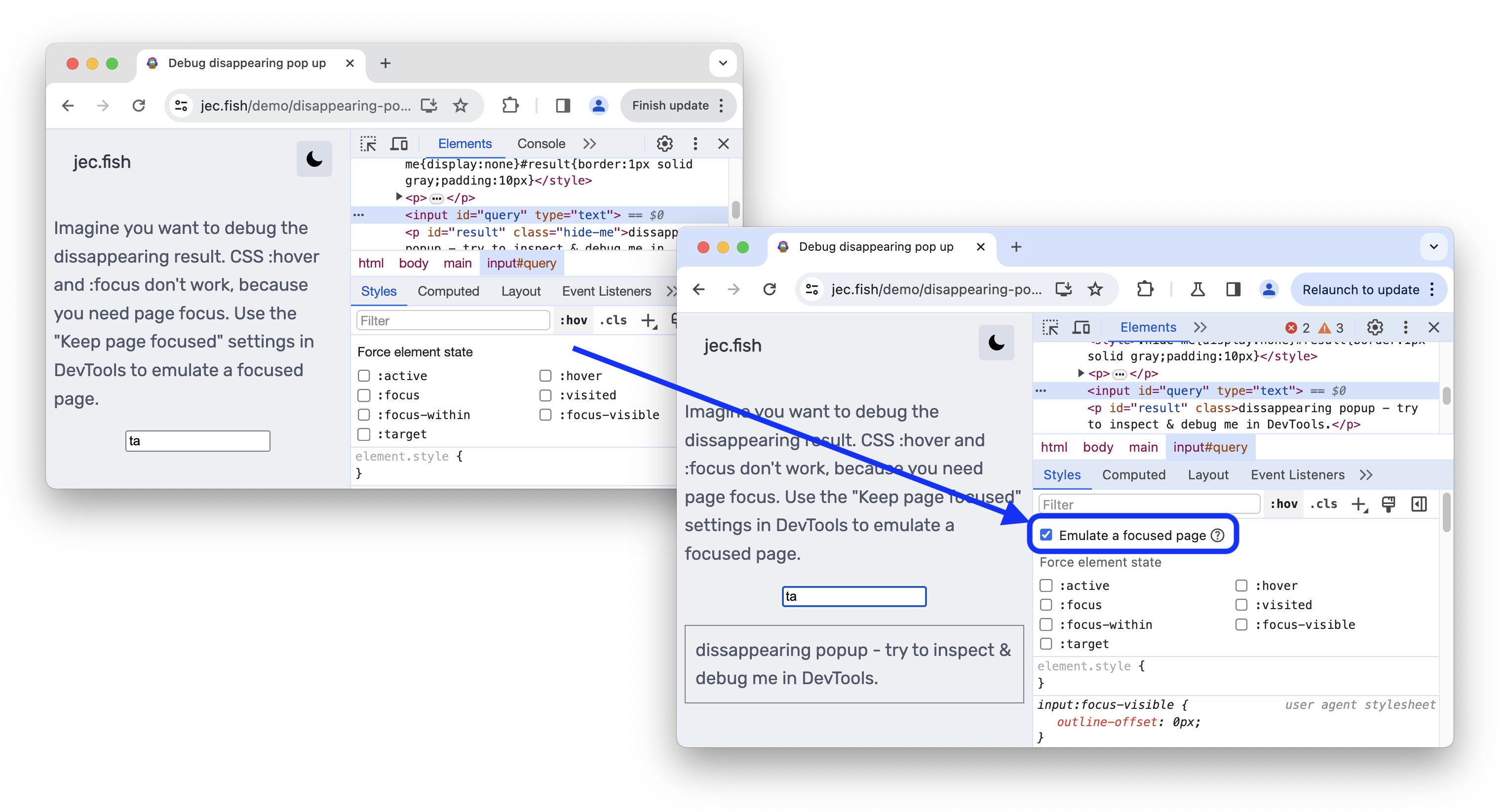Click the :hov toggle button in Styles

(1281, 504)
